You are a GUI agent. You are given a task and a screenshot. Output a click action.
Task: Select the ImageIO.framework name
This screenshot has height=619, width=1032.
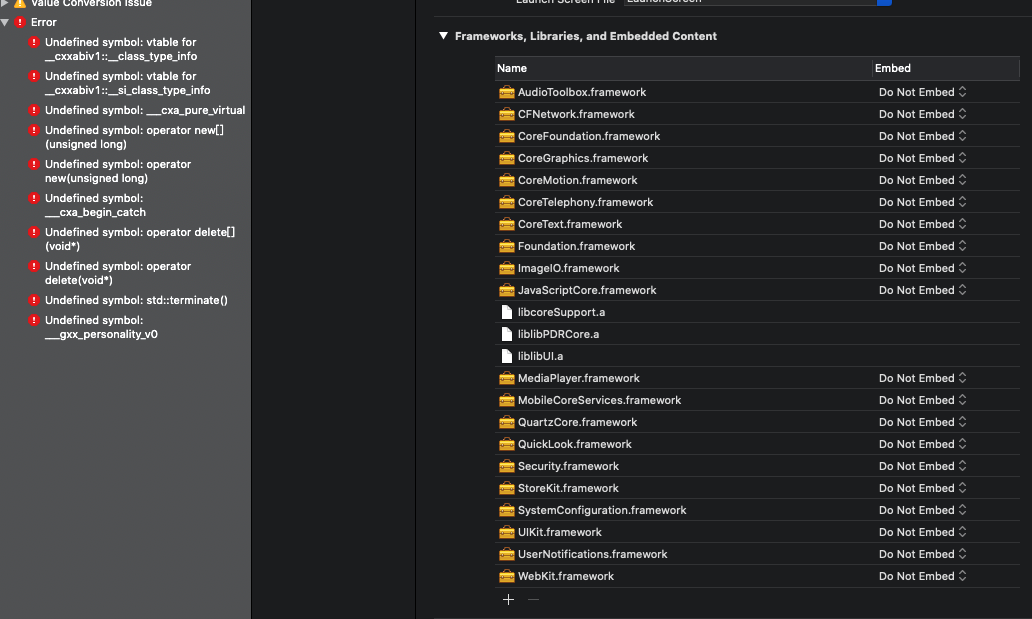(569, 268)
